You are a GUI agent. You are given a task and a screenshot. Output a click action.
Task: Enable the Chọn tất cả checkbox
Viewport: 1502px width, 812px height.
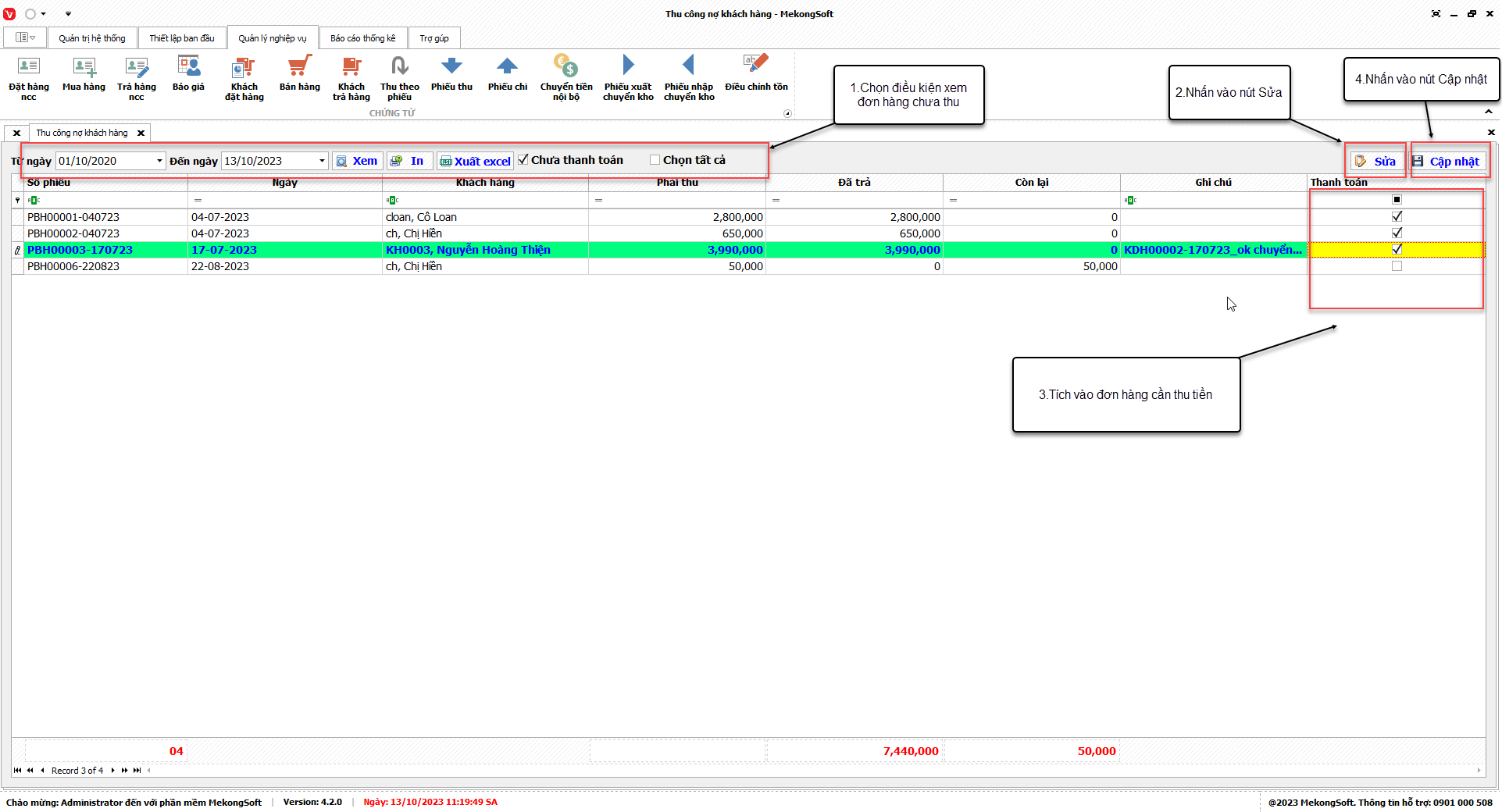[655, 160]
